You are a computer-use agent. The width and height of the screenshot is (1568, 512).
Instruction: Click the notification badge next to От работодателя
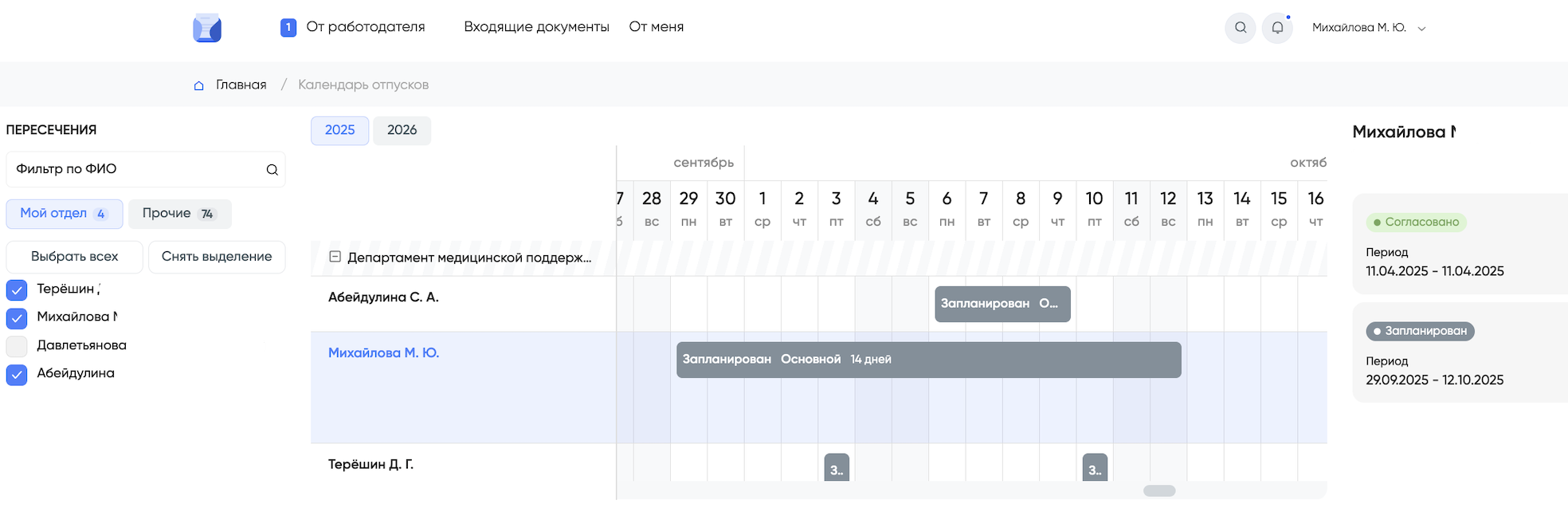point(288,28)
